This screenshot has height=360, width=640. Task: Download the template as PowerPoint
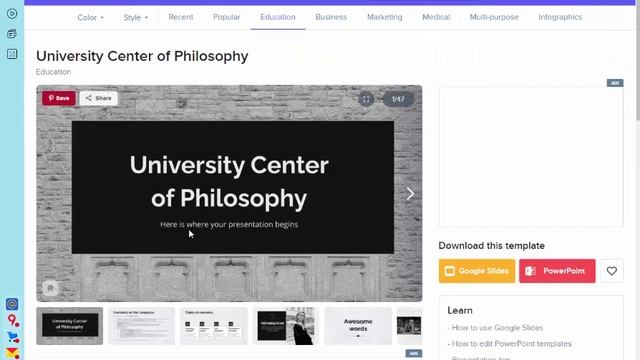(557, 271)
